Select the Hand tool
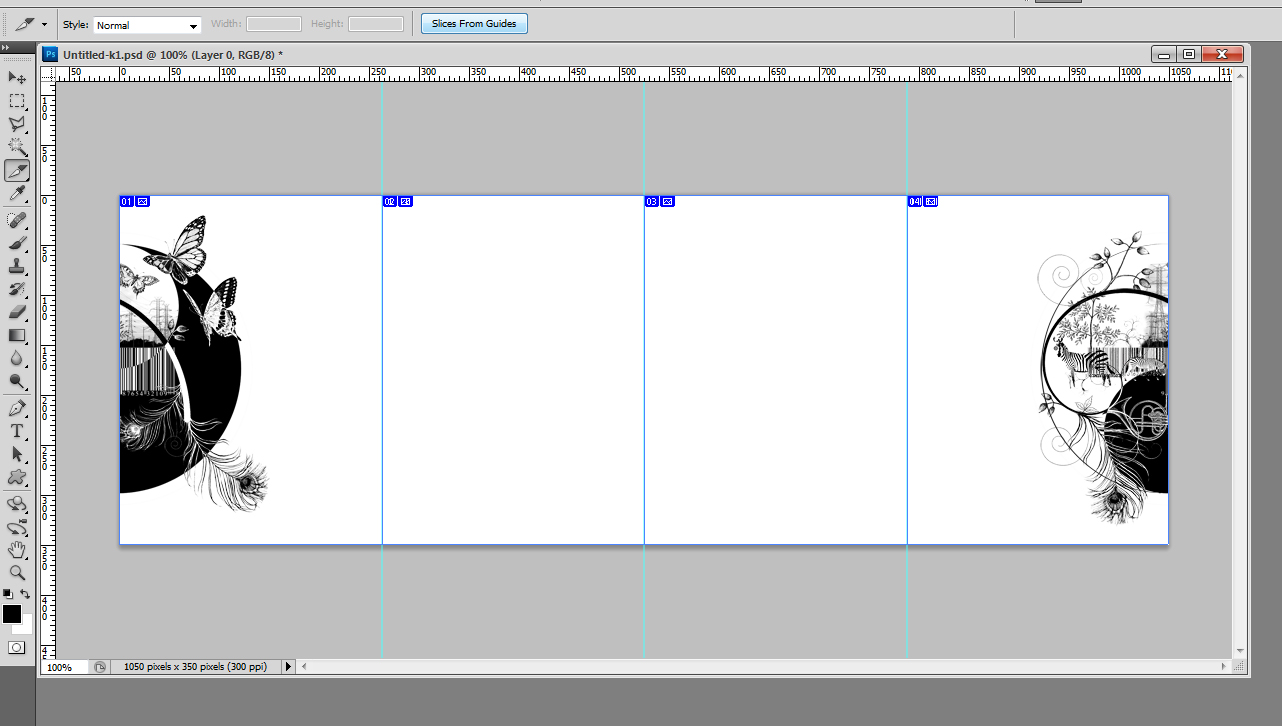The height and width of the screenshot is (726, 1282). [17, 550]
